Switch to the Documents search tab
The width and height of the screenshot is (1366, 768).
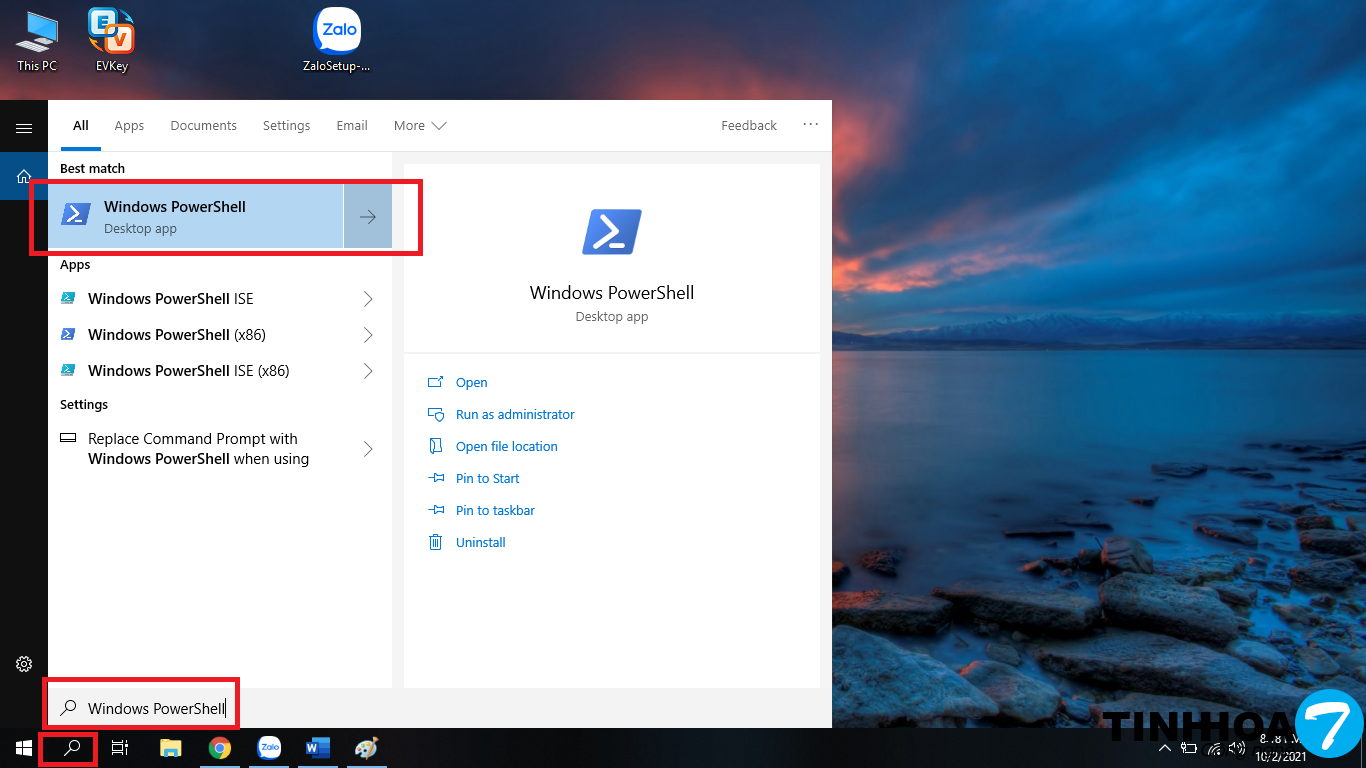(x=203, y=126)
